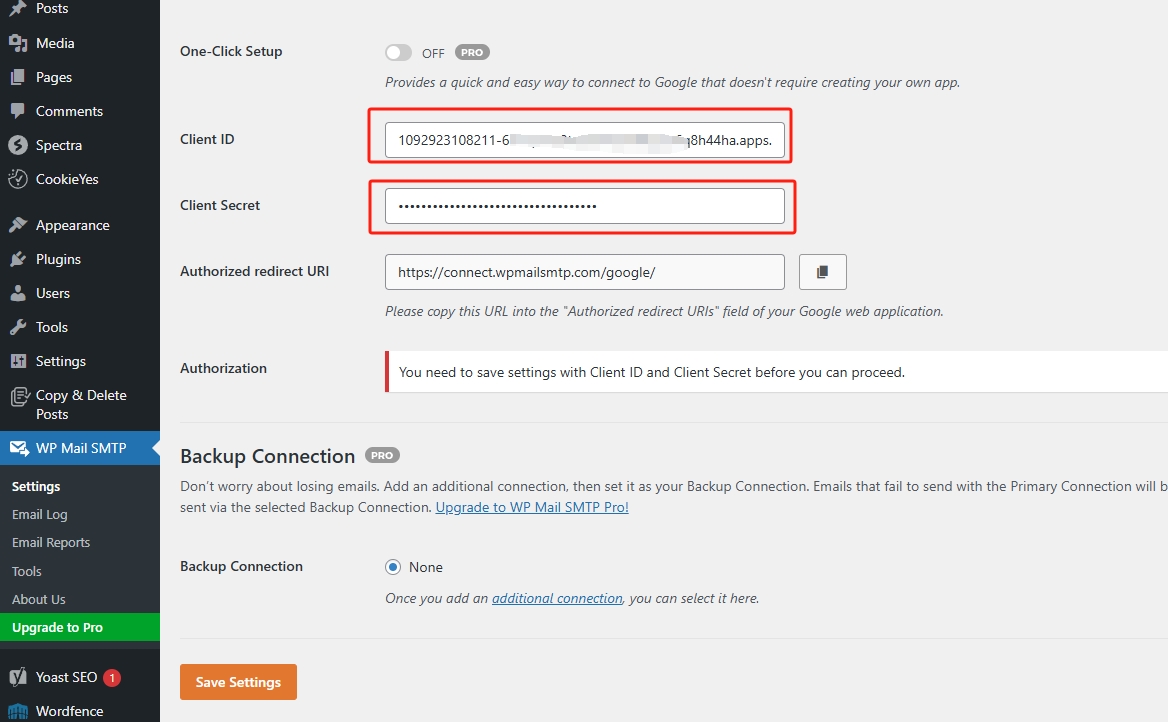Open Wordfence menu item
This screenshot has height=722, width=1168.
[x=80, y=712]
